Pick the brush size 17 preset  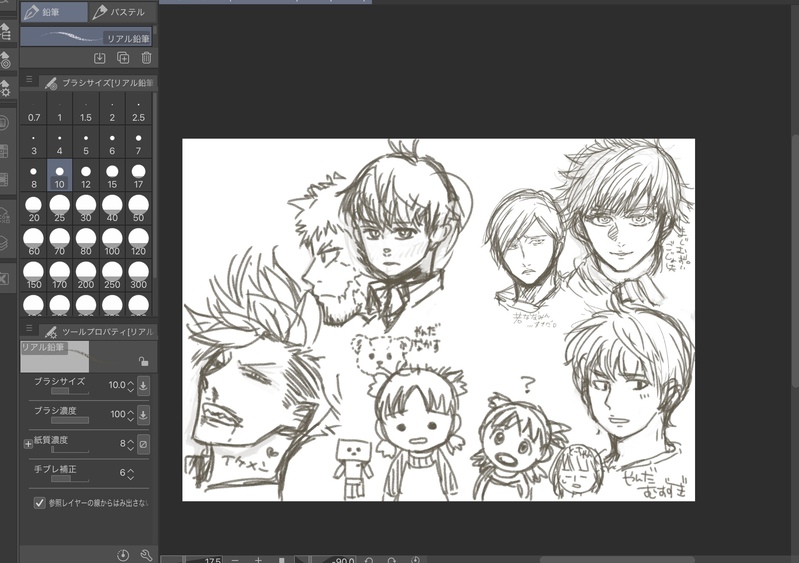(x=139, y=175)
